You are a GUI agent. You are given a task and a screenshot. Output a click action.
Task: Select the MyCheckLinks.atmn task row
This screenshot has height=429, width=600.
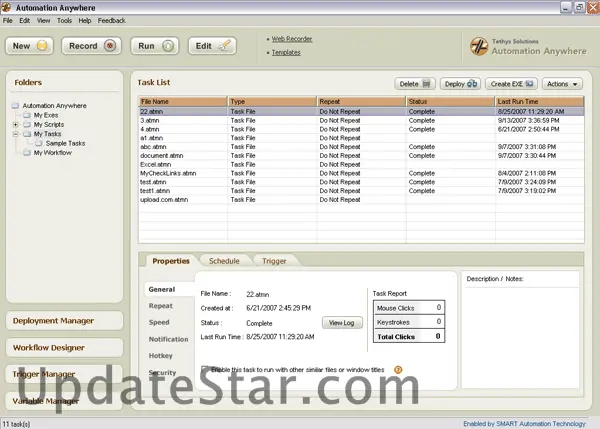click(361, 173)
